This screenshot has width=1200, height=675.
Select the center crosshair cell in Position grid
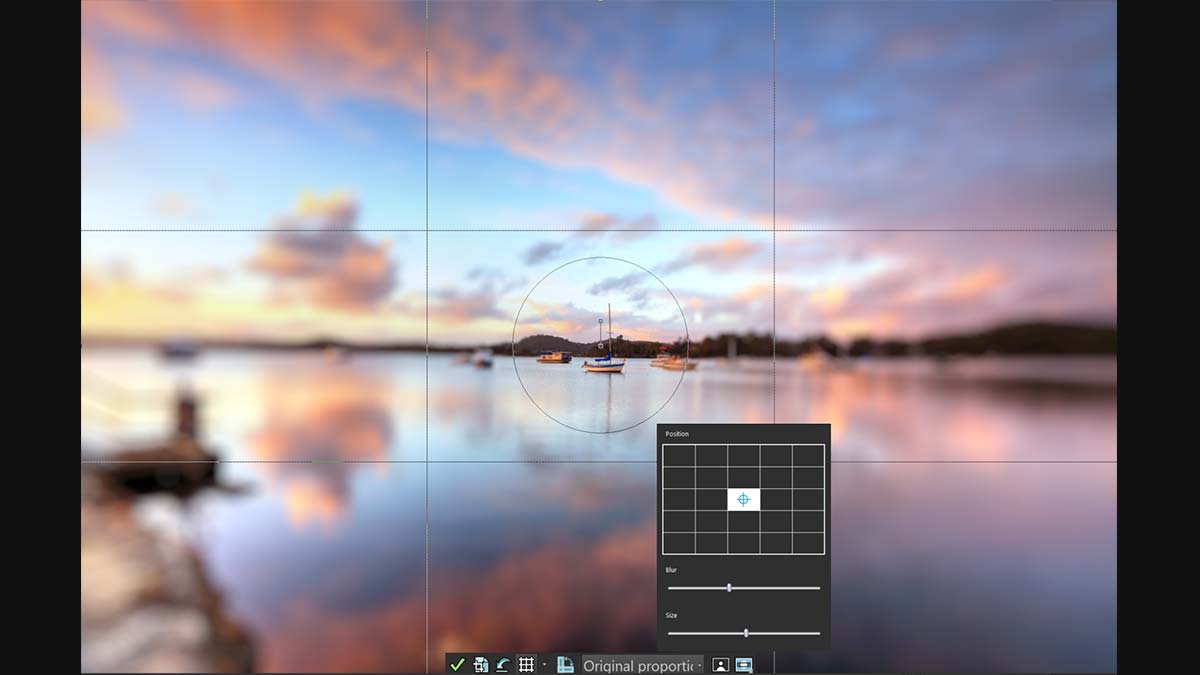click(743, 499)
